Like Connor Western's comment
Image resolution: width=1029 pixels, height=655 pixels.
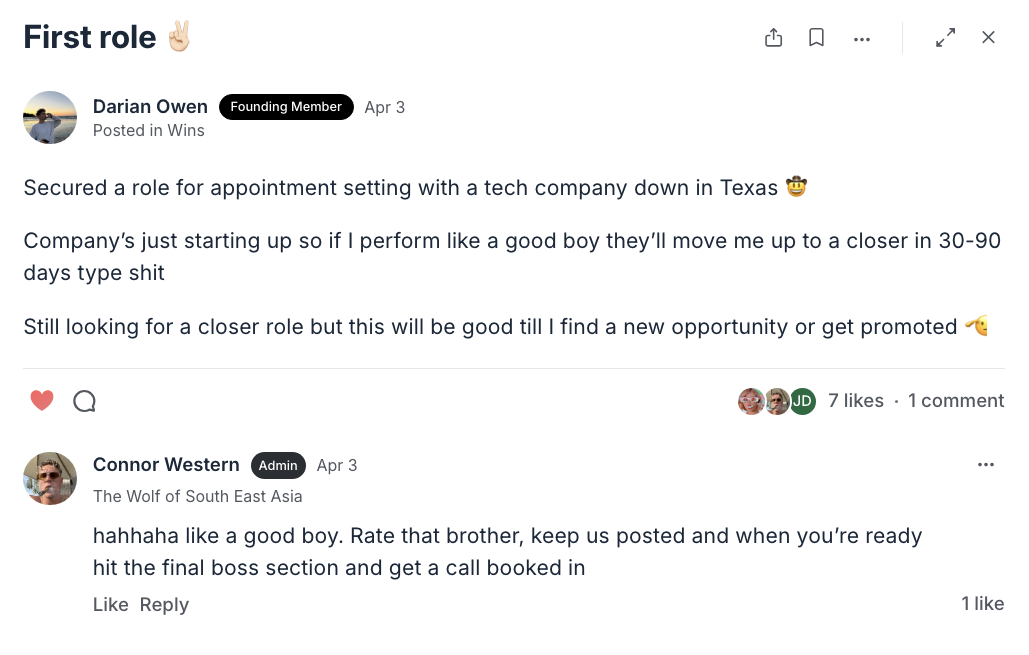point(110,604)
